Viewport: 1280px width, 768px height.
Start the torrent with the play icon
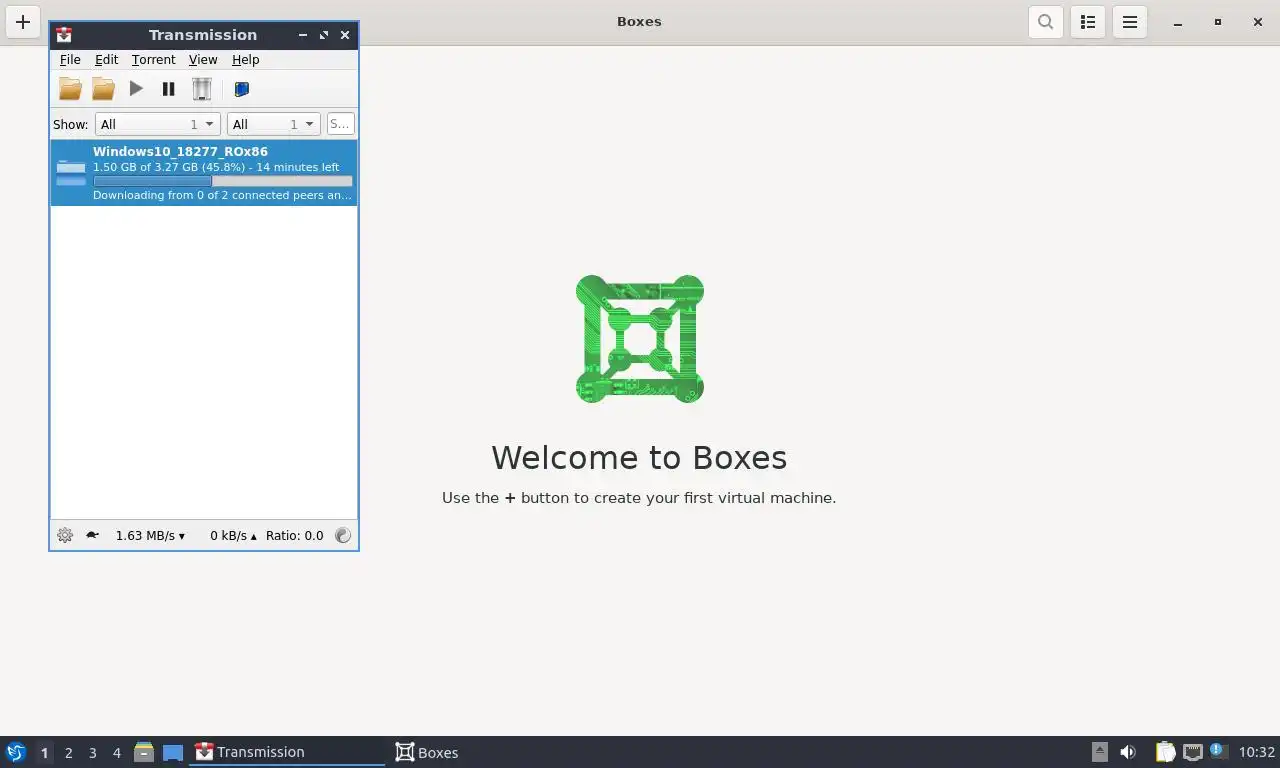pos(136,89)
